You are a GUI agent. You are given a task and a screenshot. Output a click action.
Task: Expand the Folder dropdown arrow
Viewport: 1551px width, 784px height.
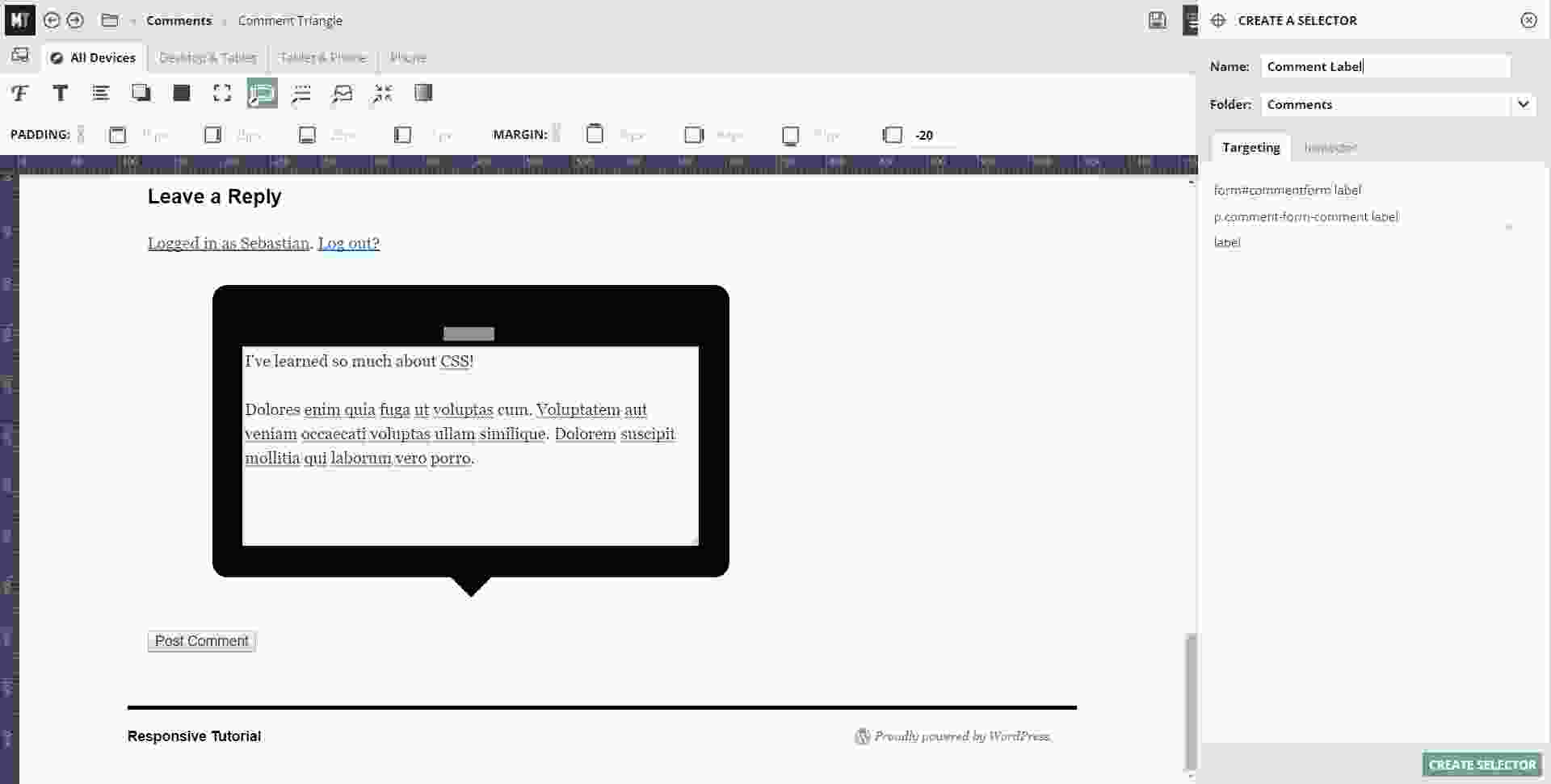1523,104
